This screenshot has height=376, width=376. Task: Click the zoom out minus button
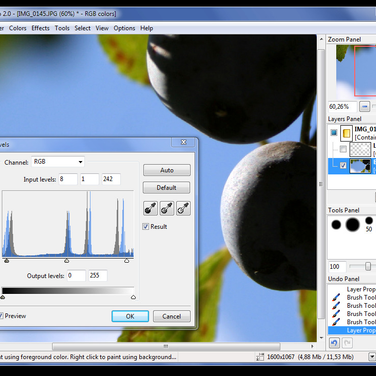[x=365, y=107]
